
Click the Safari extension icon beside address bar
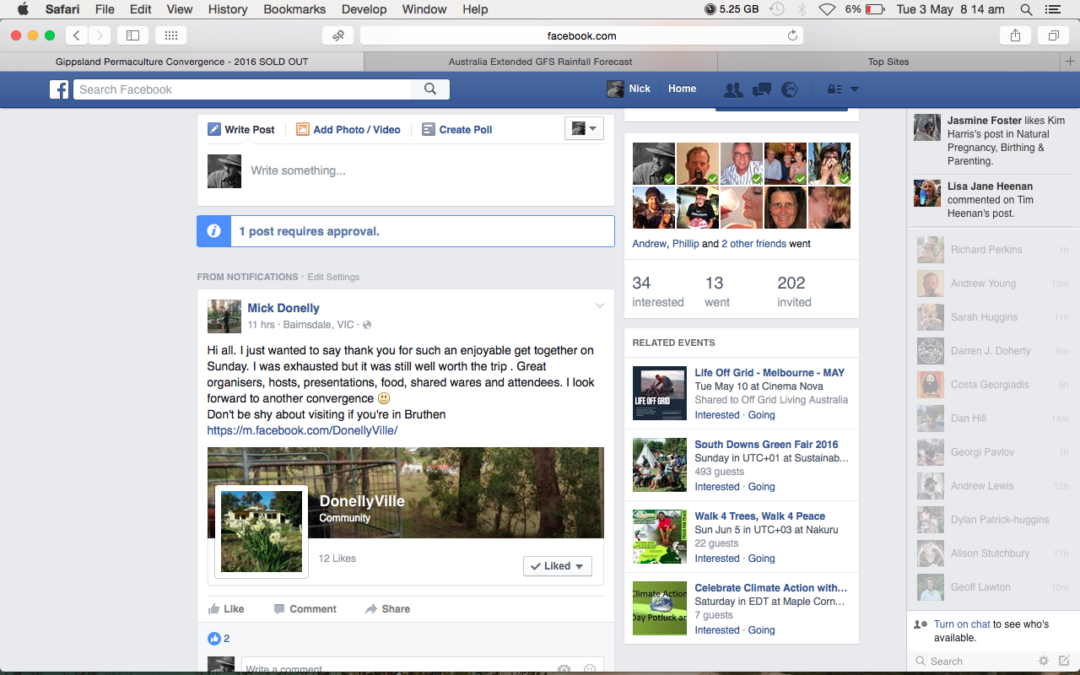(338, 35)
